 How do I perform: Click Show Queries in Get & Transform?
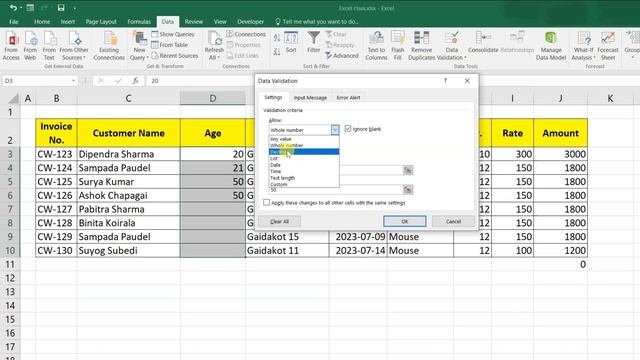tap(173, 34)
